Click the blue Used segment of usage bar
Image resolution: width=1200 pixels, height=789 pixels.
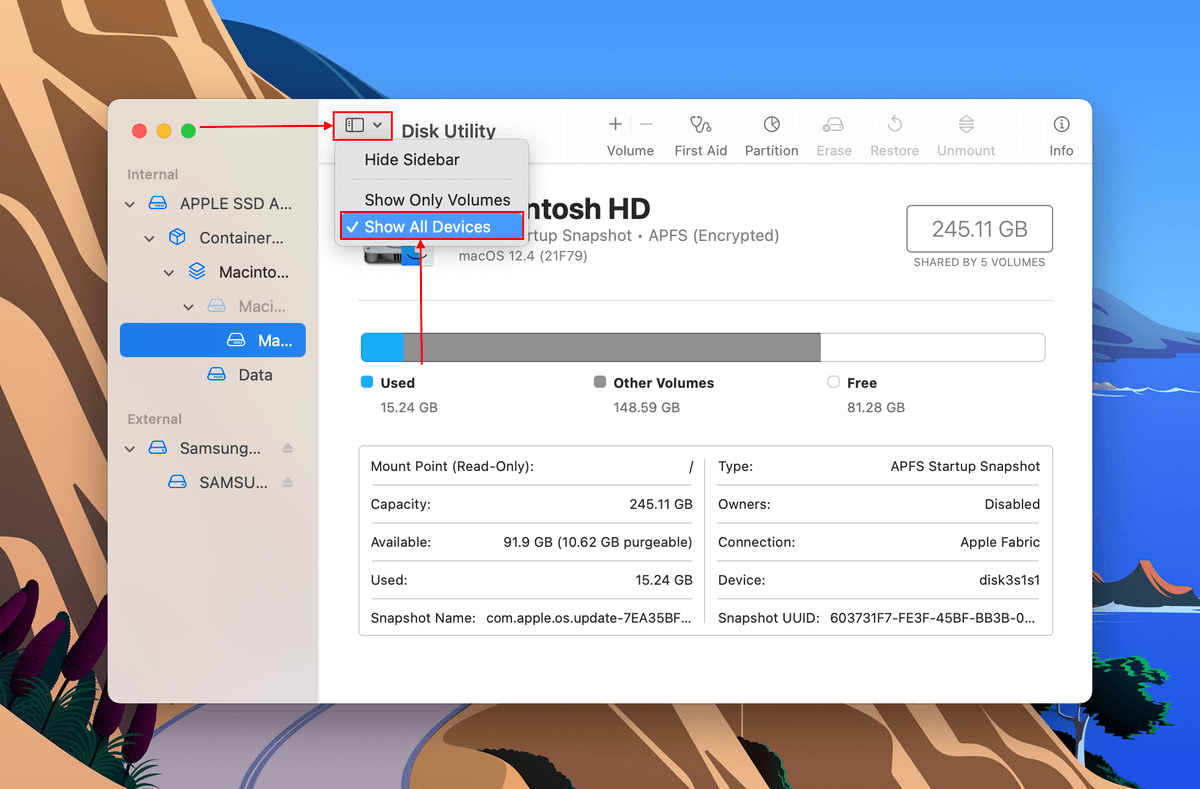382,348
